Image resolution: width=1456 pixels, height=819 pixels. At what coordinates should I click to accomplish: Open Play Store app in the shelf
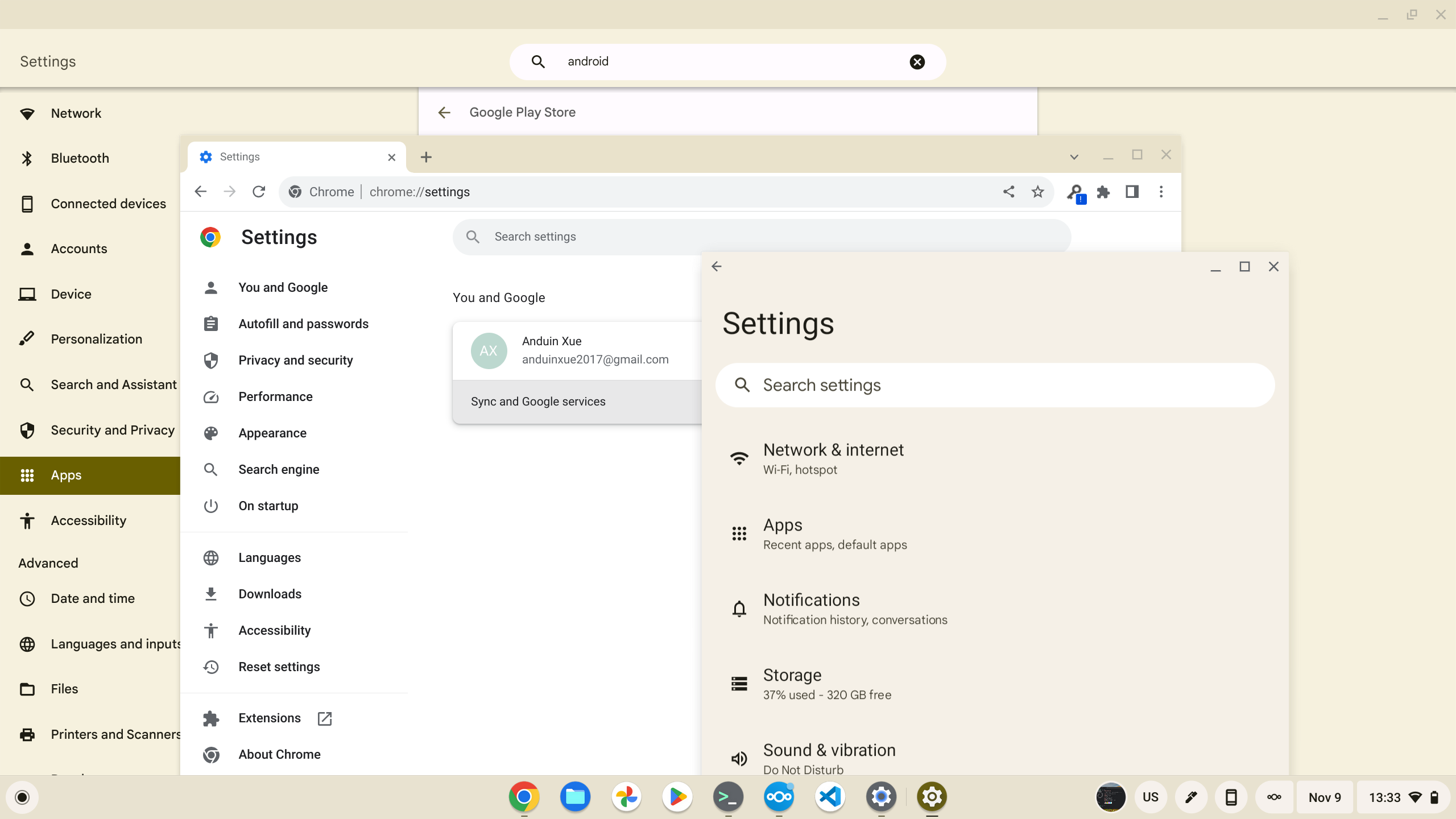click(x=677, y=797)
